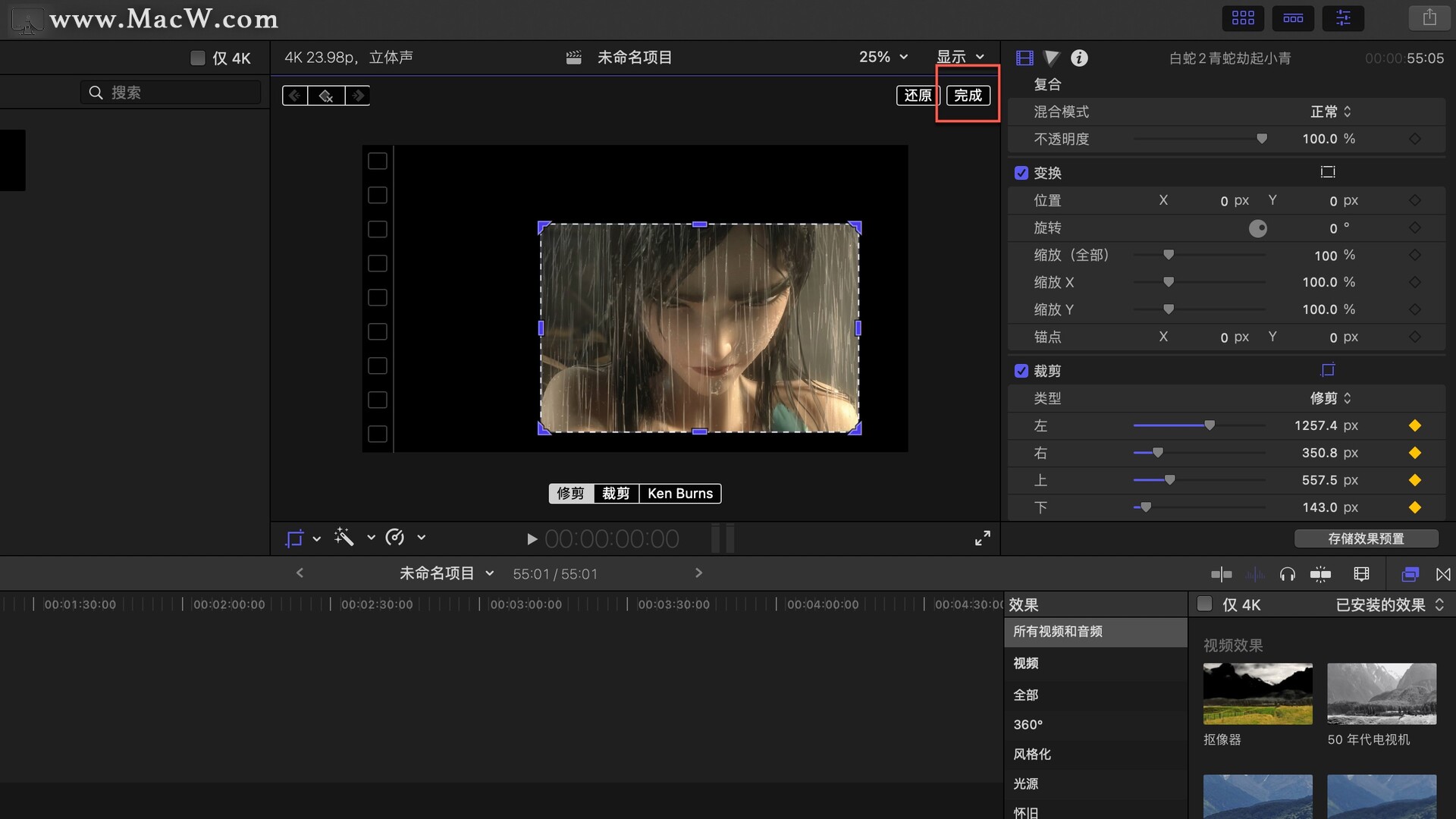Toggle the 变换 checkbox
Screen dimensions: 1456x819
tap(1021, 173)
